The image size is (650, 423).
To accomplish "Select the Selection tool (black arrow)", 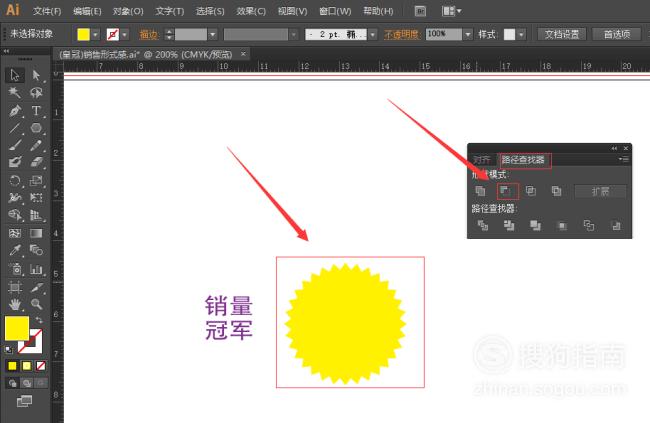I will [x=15, y=75].
